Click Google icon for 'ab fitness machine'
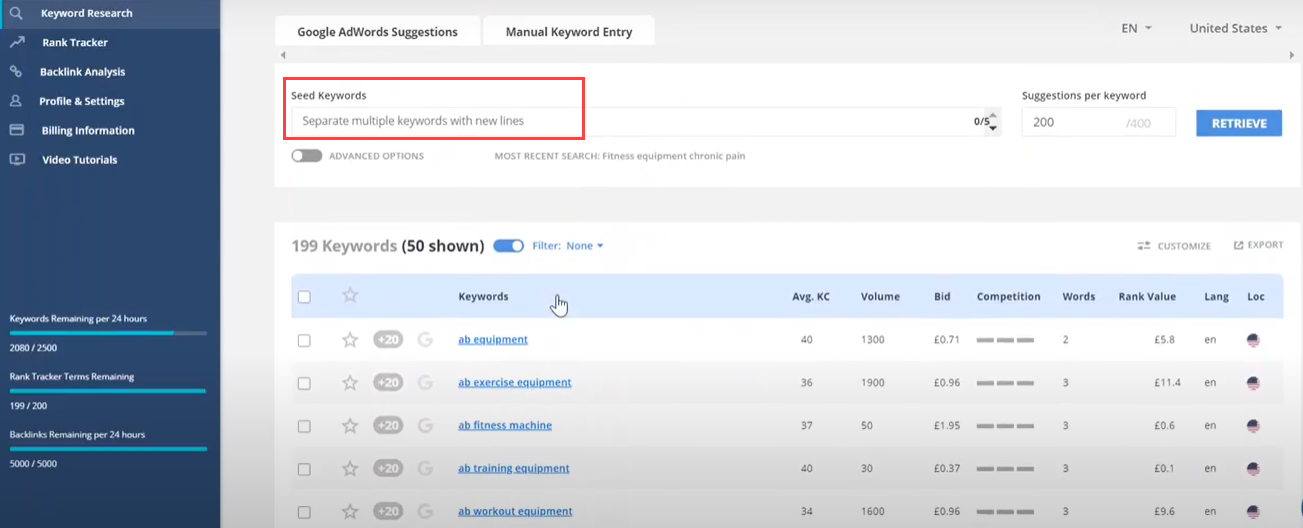 click(x=425, y=426)
